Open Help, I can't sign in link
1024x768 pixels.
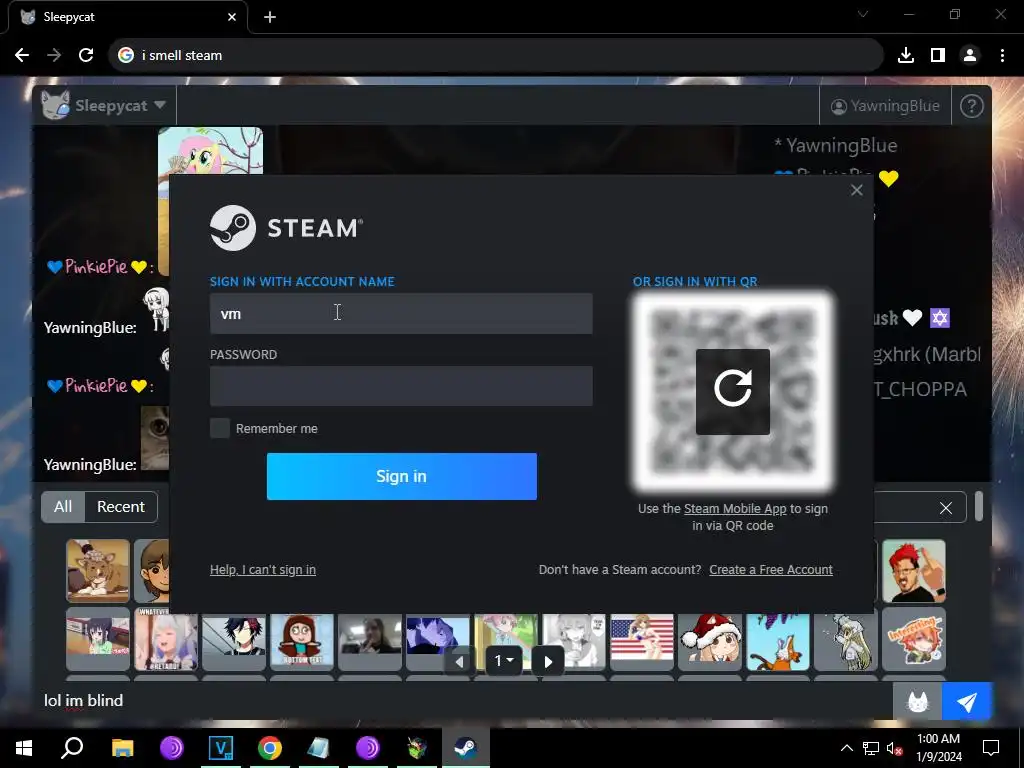click(x=263, y=569)
